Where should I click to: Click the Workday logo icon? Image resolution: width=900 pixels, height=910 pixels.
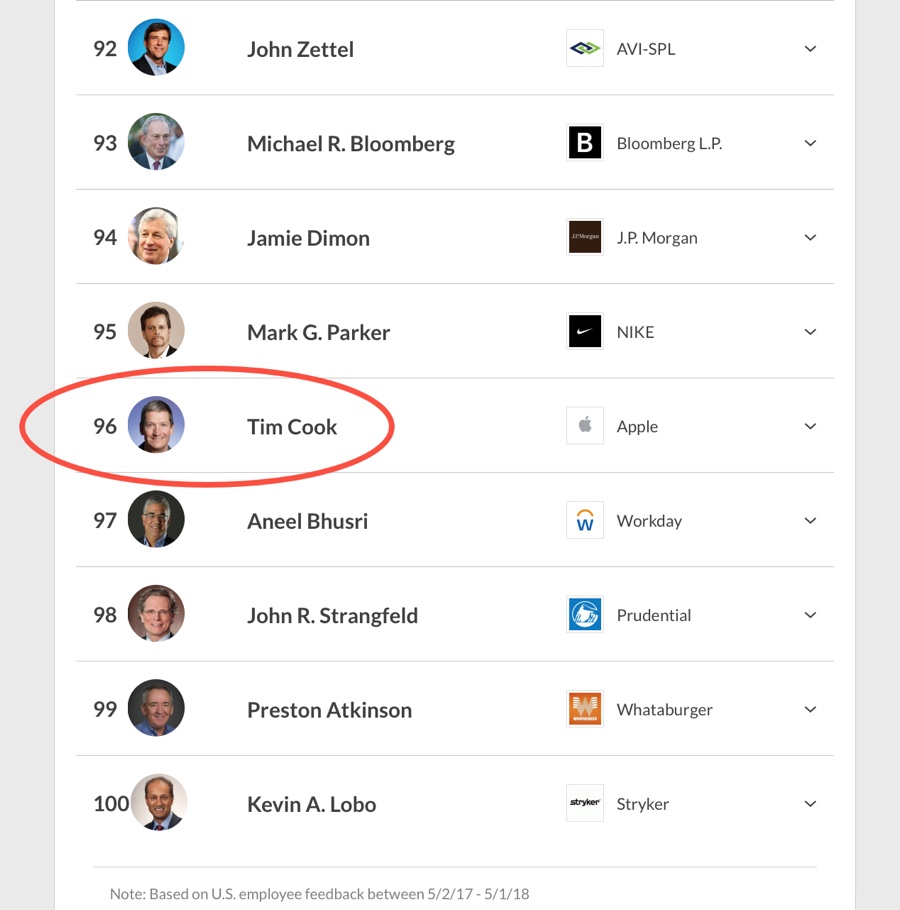tap(584, 520)
